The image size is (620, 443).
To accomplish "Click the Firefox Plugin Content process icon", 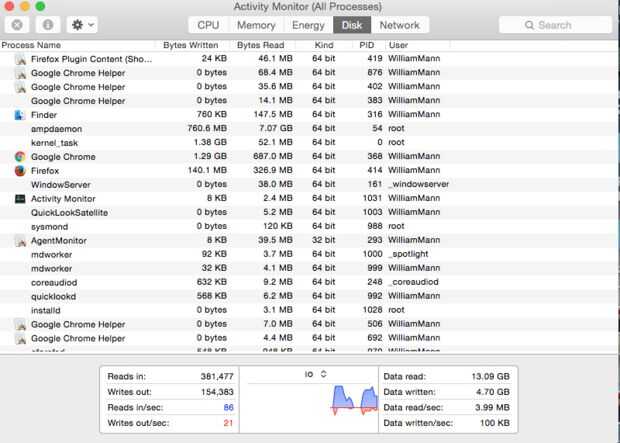I will [20, 59].
